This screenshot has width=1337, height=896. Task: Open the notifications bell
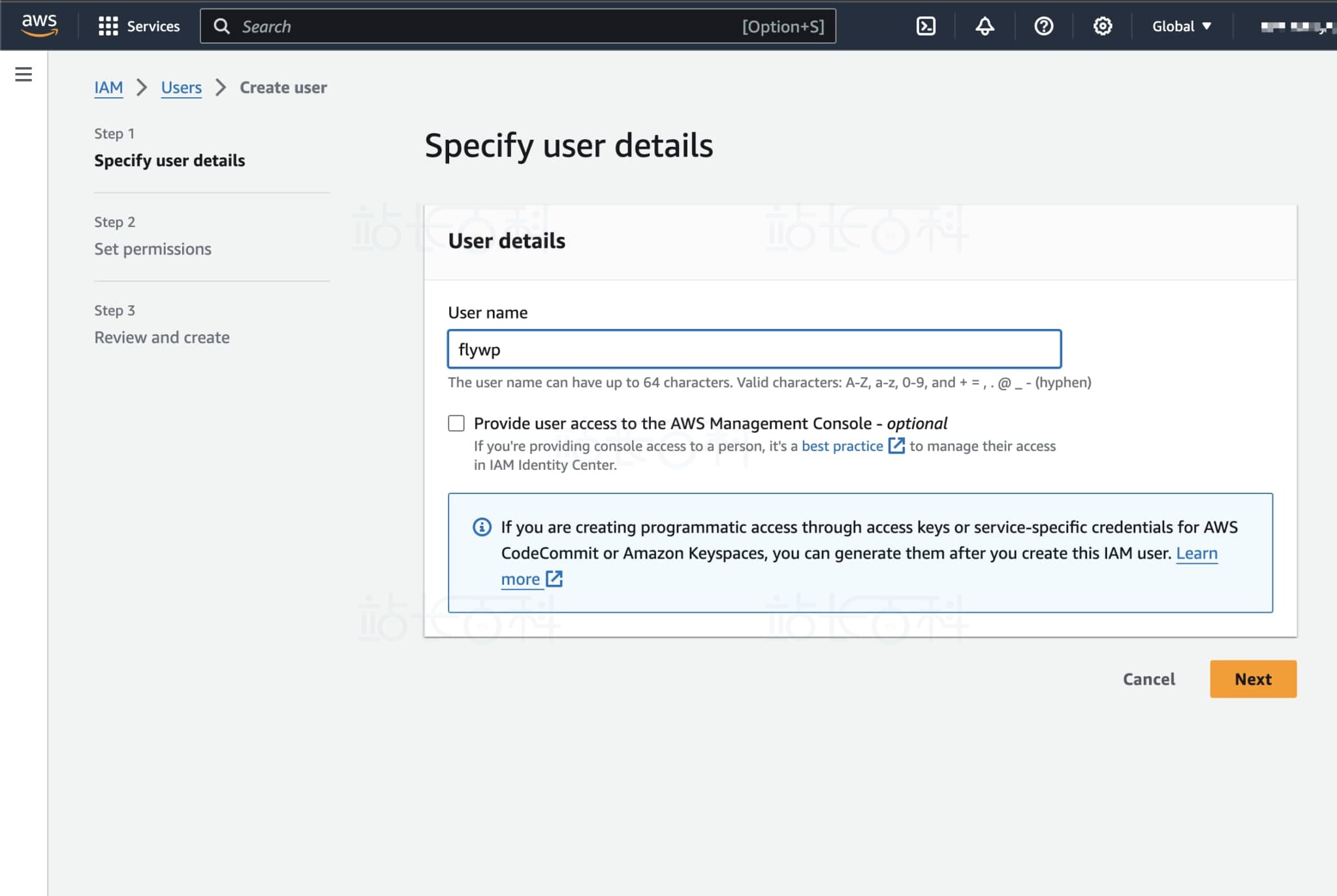[x=984, y=26]
